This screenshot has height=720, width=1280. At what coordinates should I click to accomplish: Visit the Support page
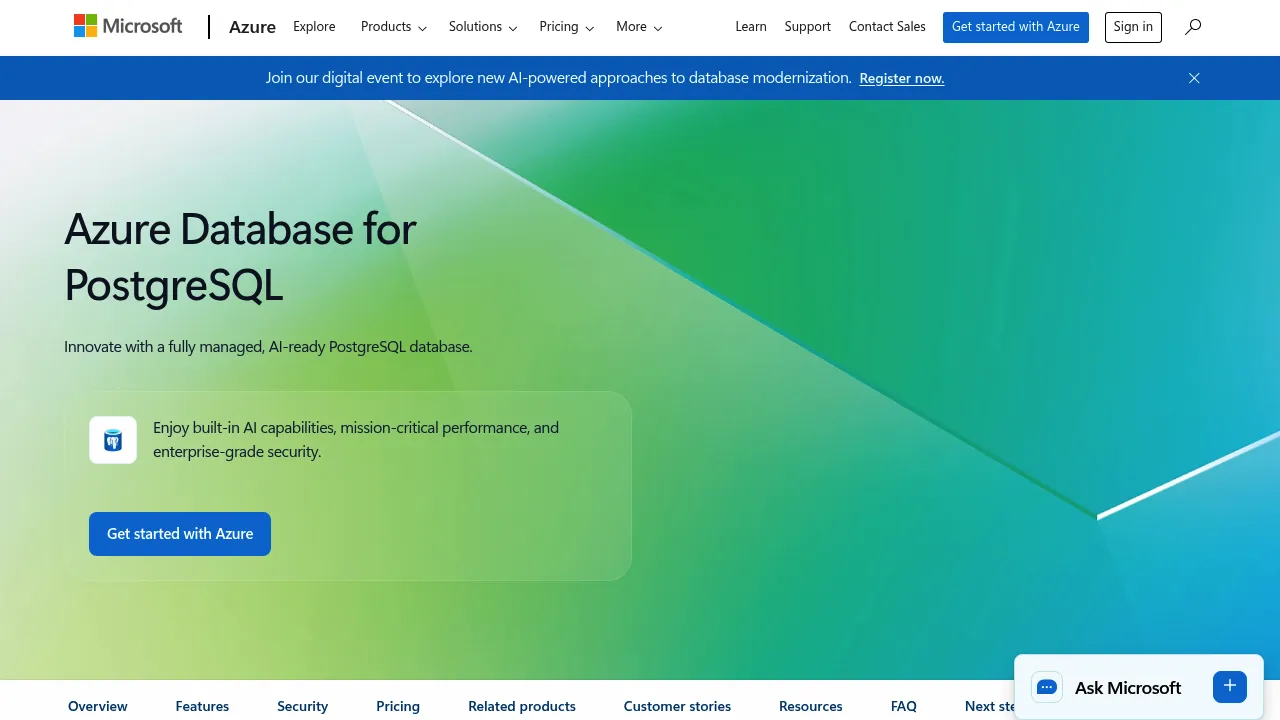pos(808,27)
